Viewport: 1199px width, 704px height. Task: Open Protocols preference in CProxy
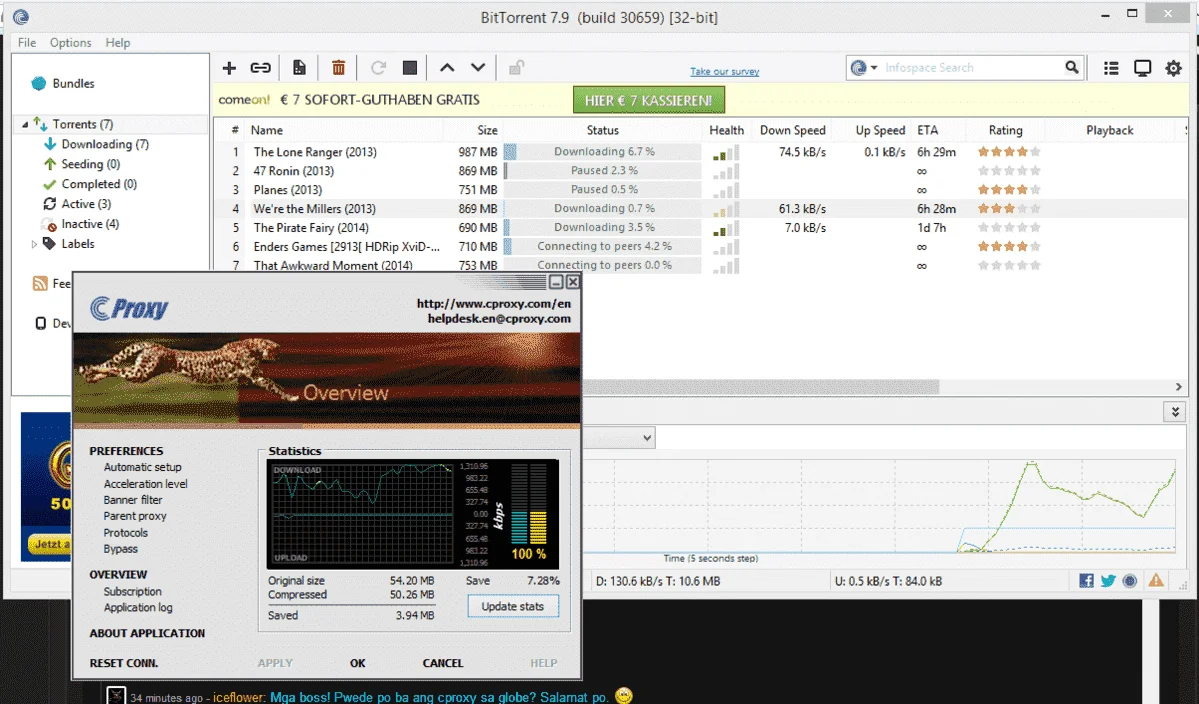point(125,533)
